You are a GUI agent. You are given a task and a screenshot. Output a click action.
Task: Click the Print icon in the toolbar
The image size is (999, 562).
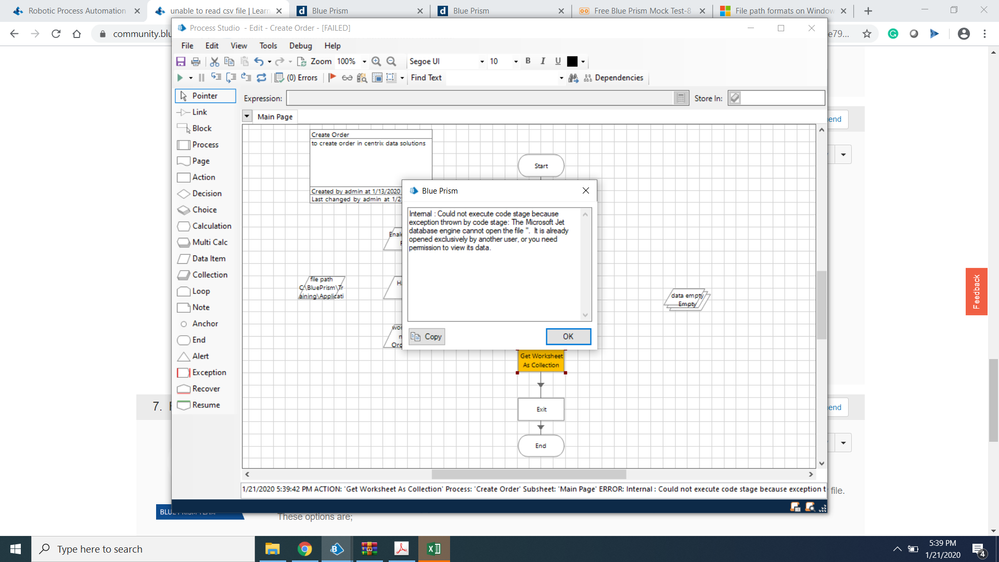click(x=195, y=62)
